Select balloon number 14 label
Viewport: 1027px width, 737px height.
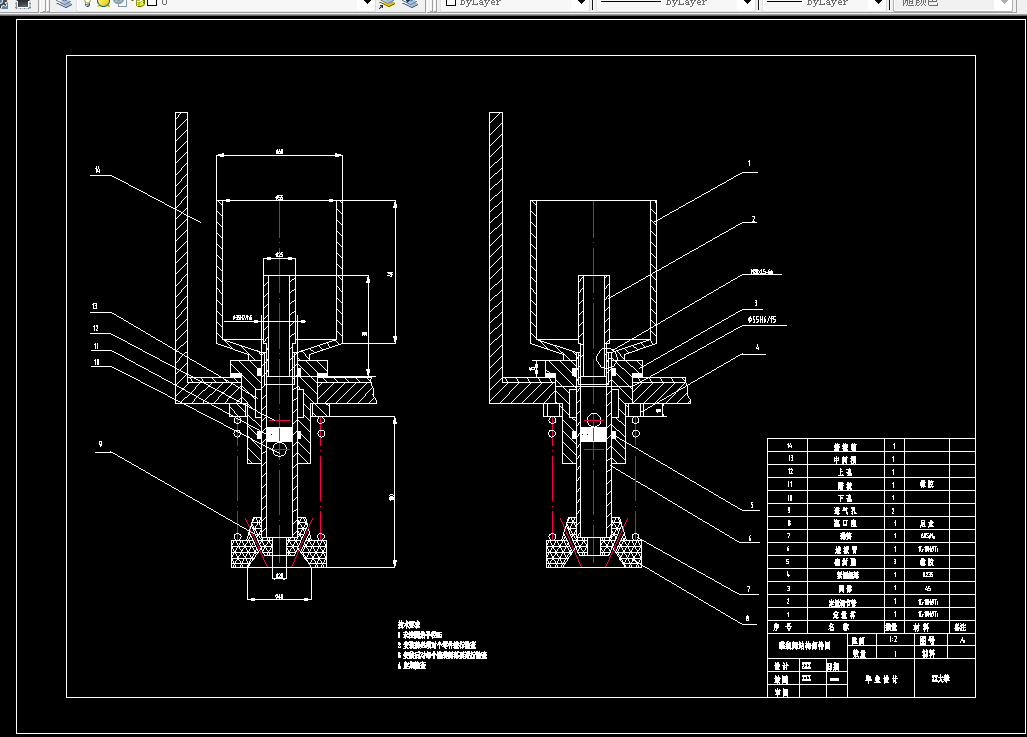(98, 170)
